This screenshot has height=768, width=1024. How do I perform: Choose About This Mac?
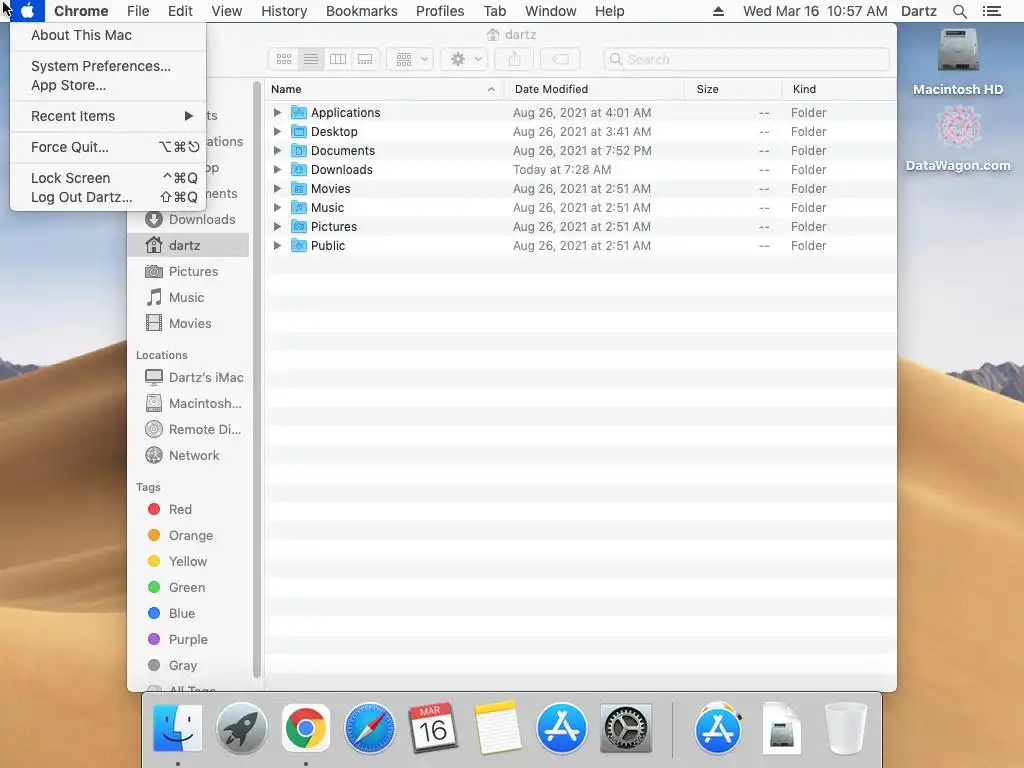tap(108, 35)
